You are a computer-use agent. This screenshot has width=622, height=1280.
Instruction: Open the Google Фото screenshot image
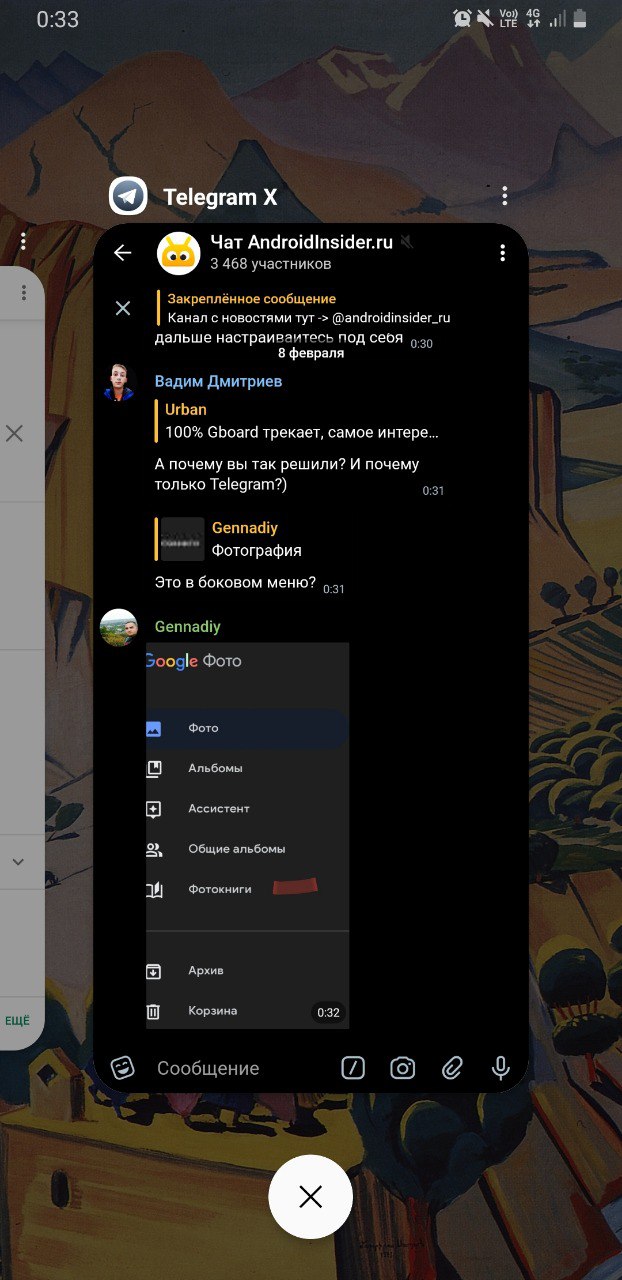pyautogui.click(x=247, y=835)
